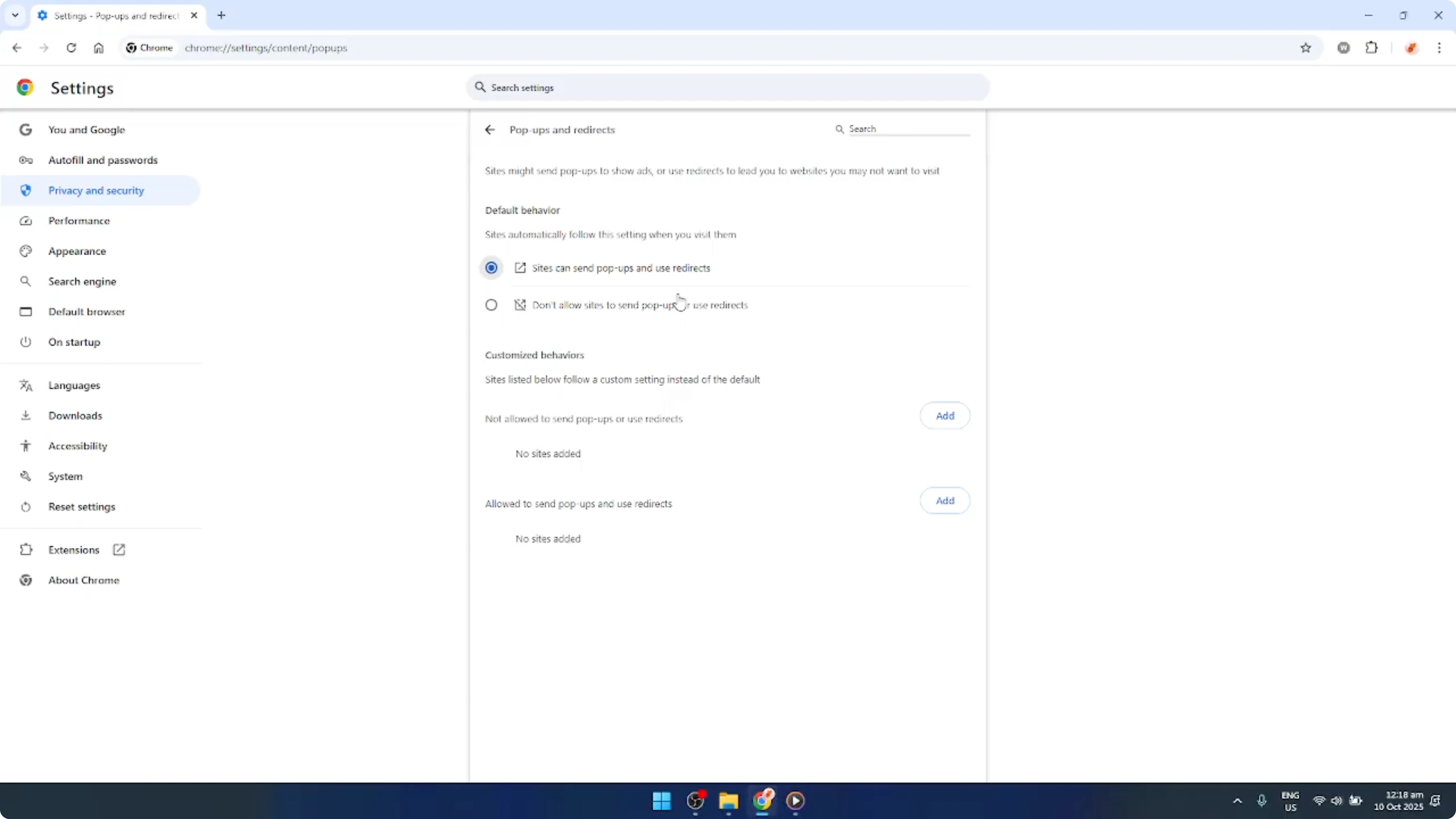The height and width of the screenshot is (819, 1456).
Task: Open the volume control in system tray
Action: pyautogui.click(x=1337, y=801)
